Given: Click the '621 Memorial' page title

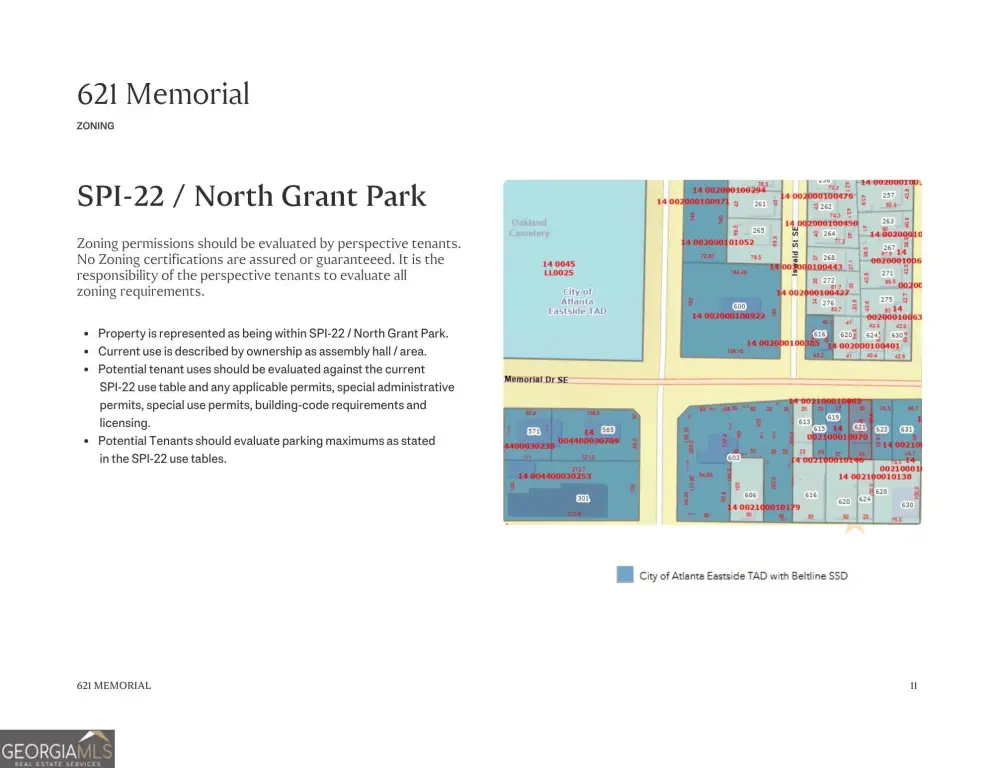Looking at the screenshot, I should click(x=163, y=94).
